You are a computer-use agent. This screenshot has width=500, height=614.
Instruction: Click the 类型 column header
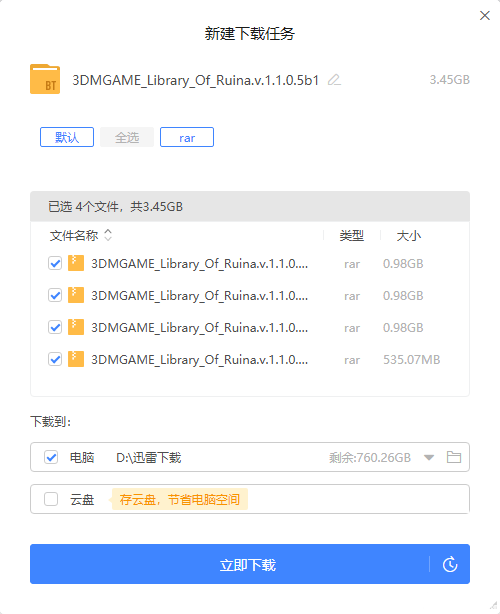click(x=352, y=236)
